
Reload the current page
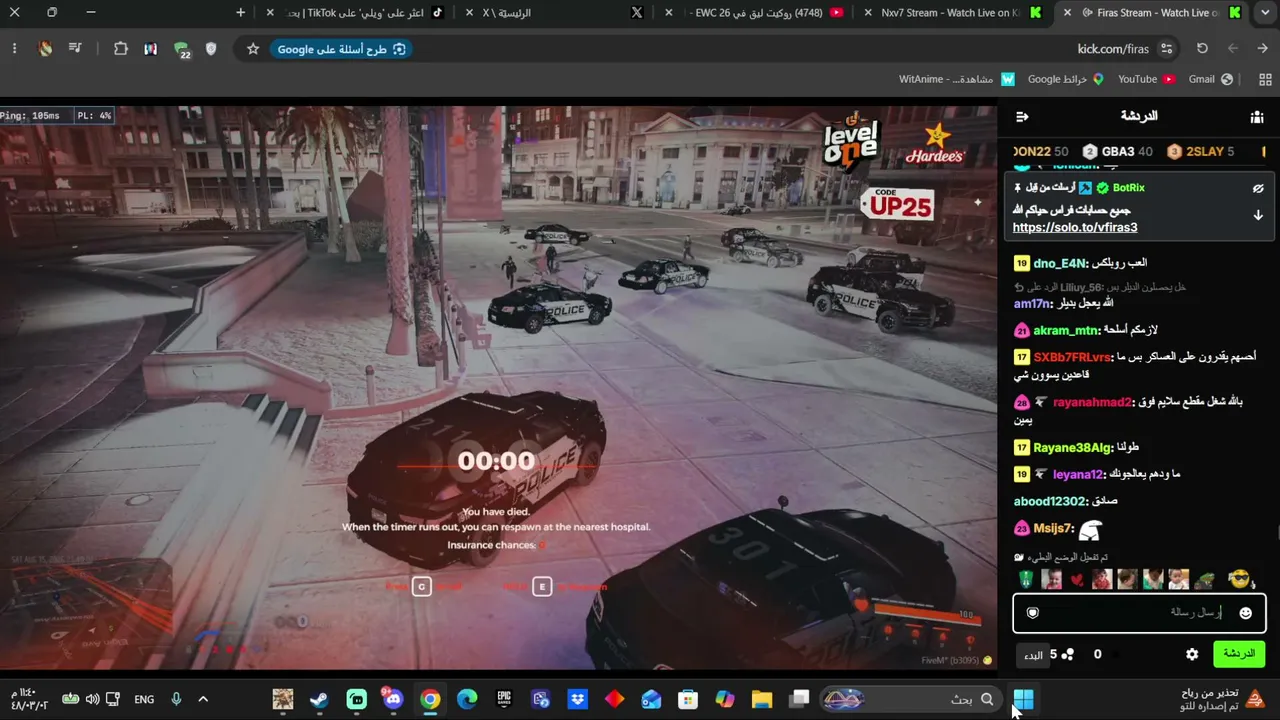(x=1202, y=49)
